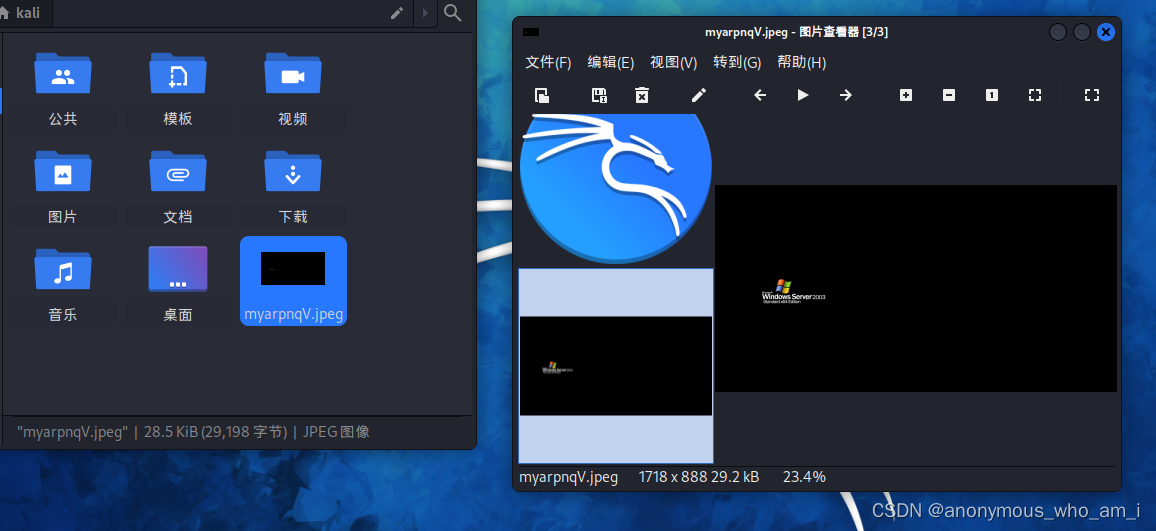Open the 图片 folder
The height and width of the screenshot is (531, 1156).
63,187
